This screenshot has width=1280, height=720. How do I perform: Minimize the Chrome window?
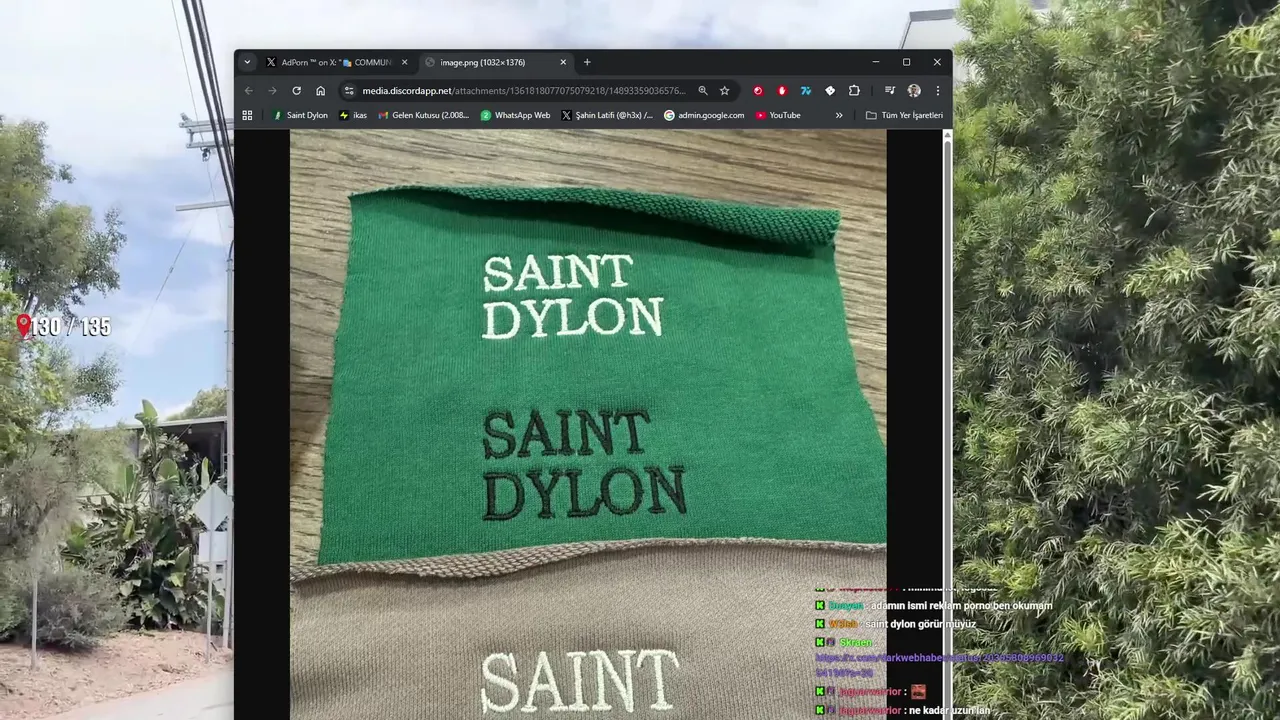click(x=876, y=62)
